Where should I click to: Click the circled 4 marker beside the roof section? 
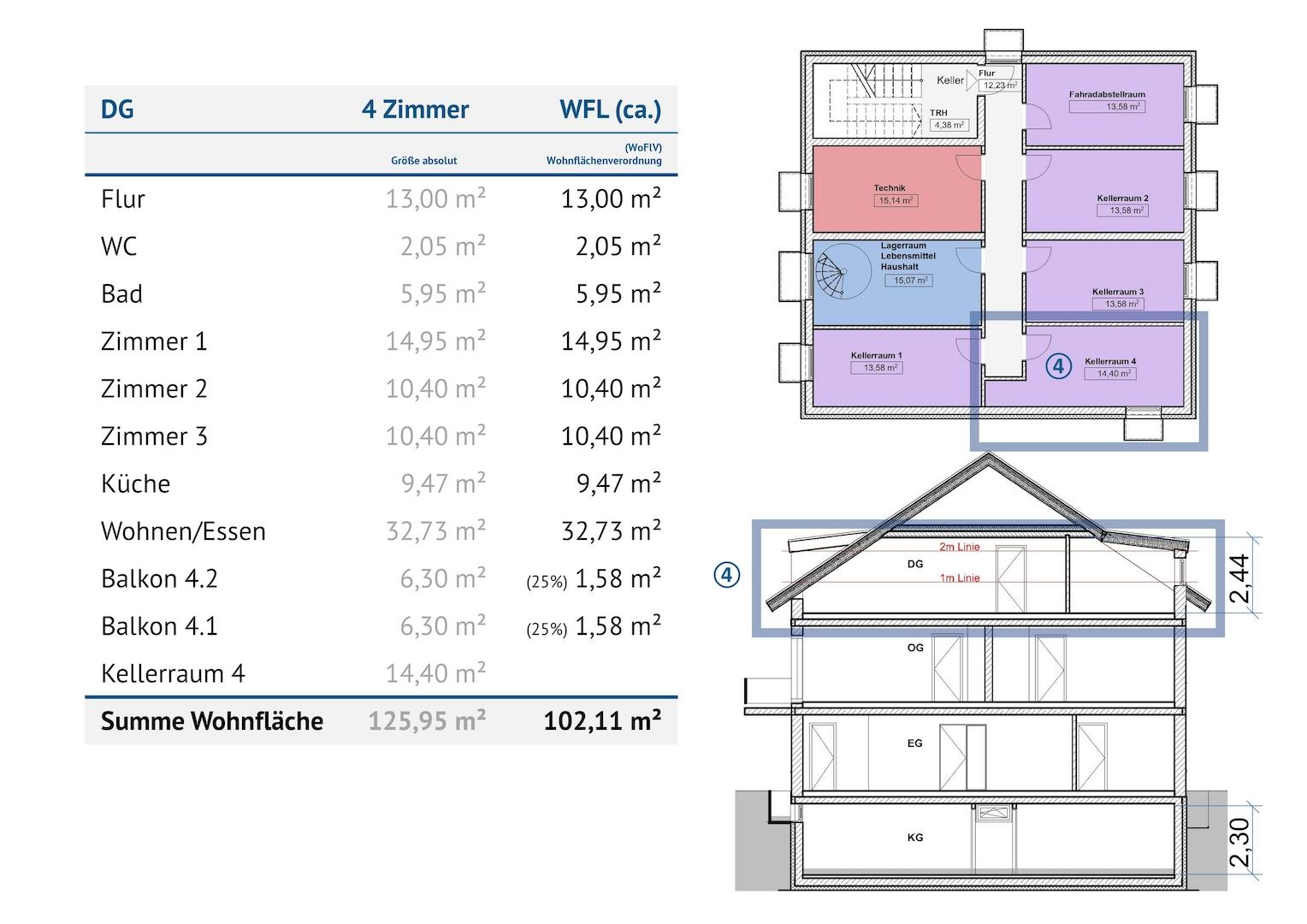click(726, 575)
